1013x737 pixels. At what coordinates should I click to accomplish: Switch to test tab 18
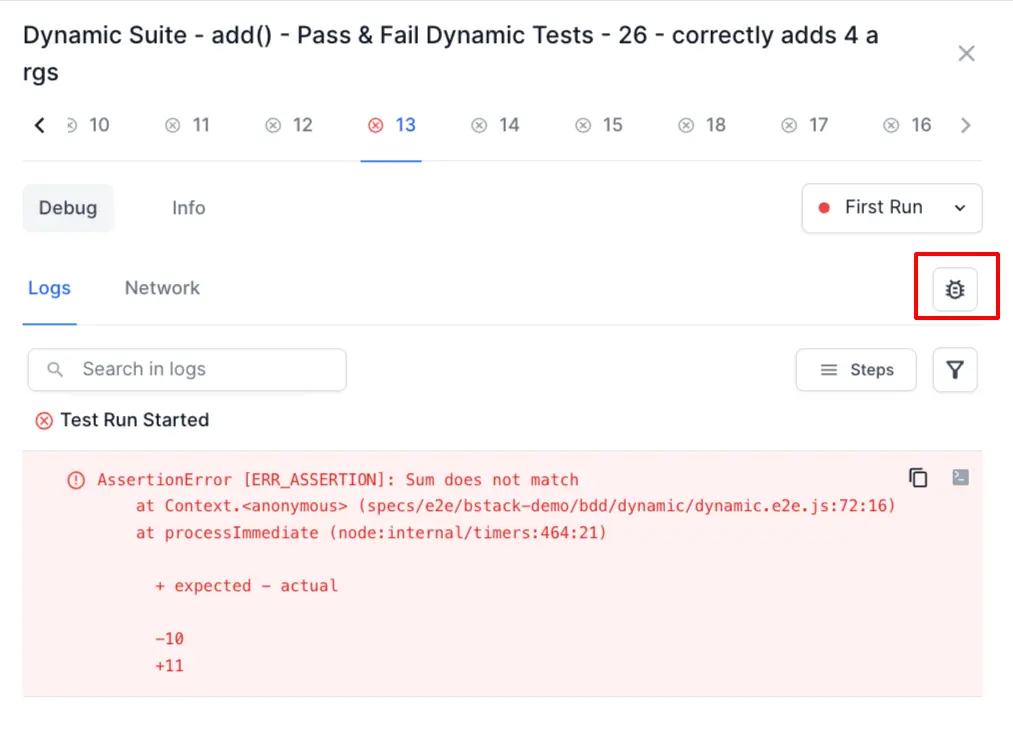pos(702,125)
